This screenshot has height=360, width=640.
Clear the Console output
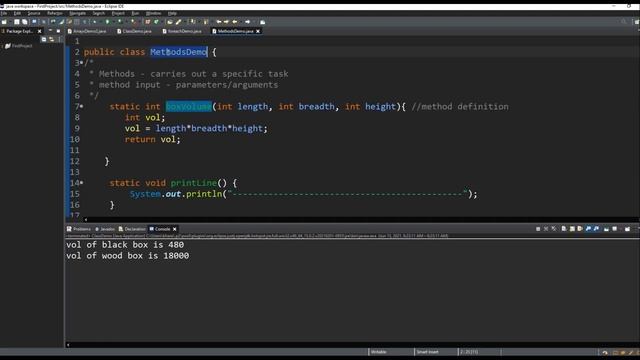pyautogui.click(x=564, y=229)
